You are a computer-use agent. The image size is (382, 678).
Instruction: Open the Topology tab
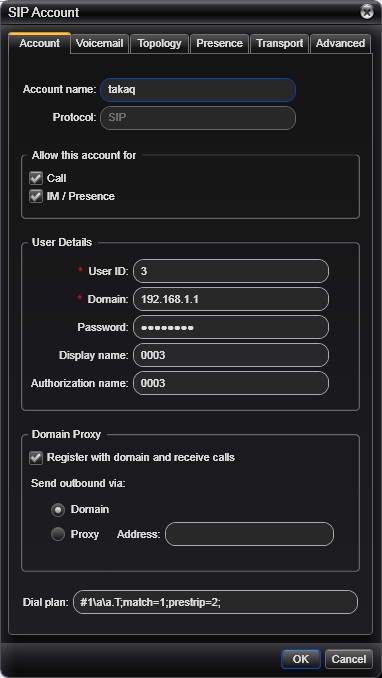point(159,44)
